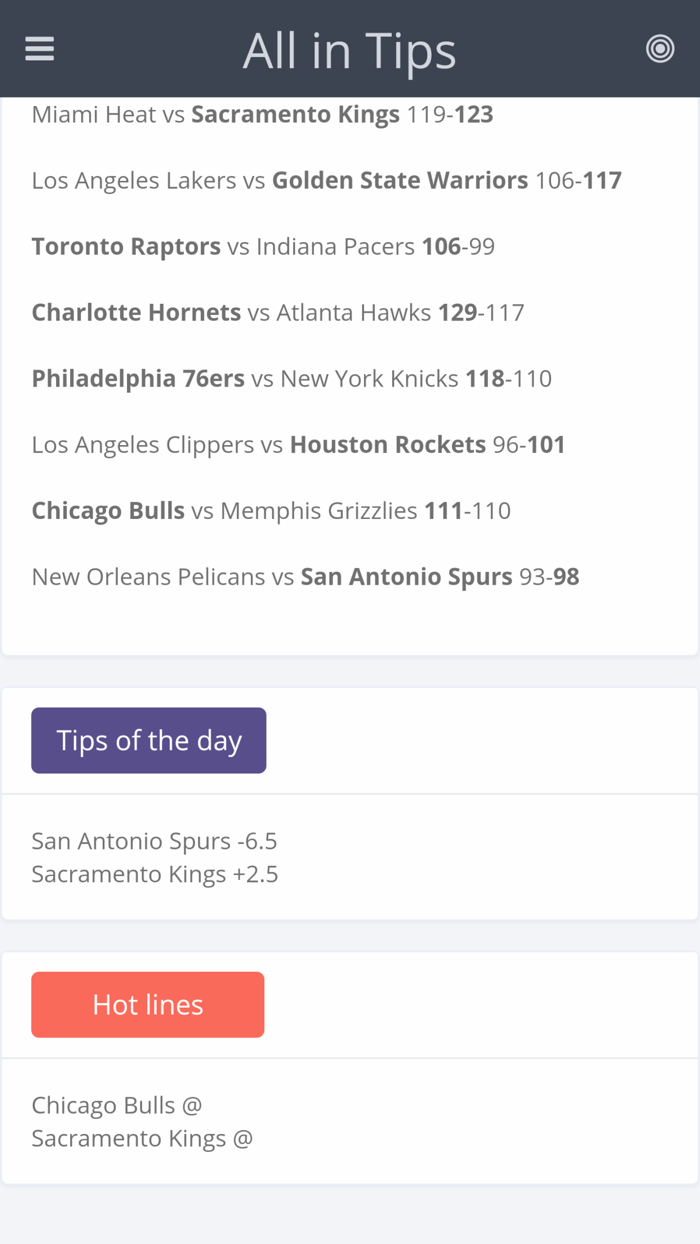Tap the San Antonio Spurs -6.5 tip
Image resolution: width=700 pixels, height=1244 pixels.
pyautogui.click(x=155, y=841)
